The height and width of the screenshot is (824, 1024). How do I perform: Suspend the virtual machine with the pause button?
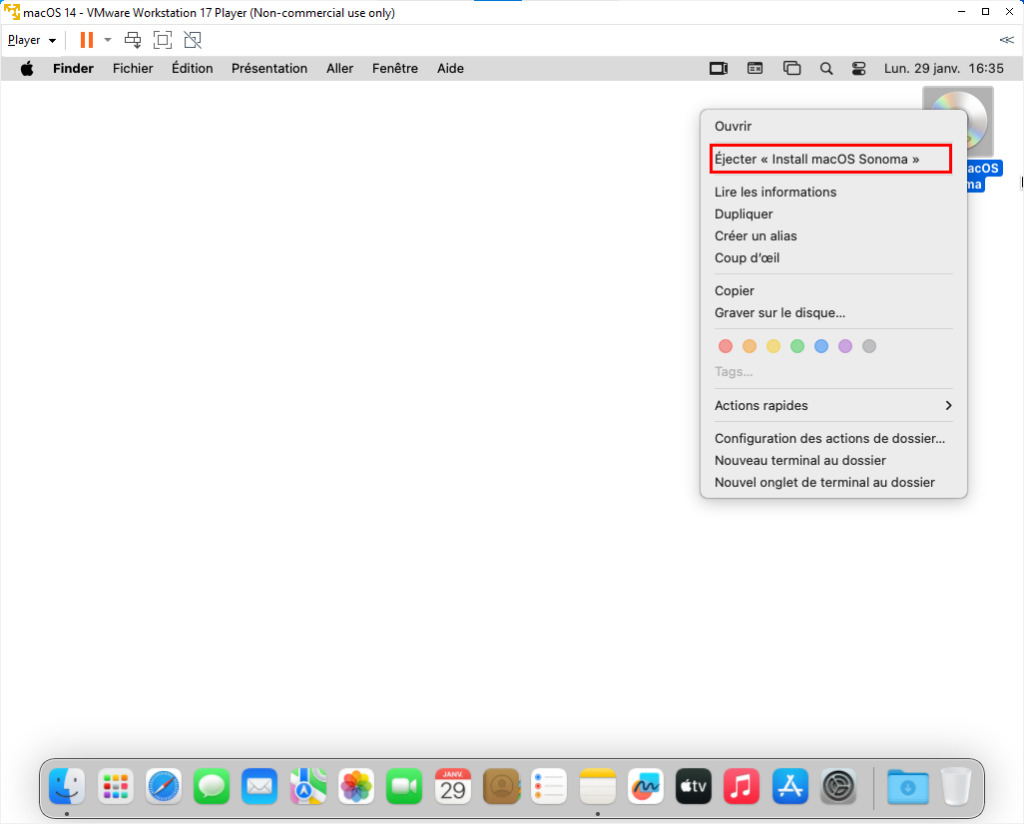tap(88, 39)
